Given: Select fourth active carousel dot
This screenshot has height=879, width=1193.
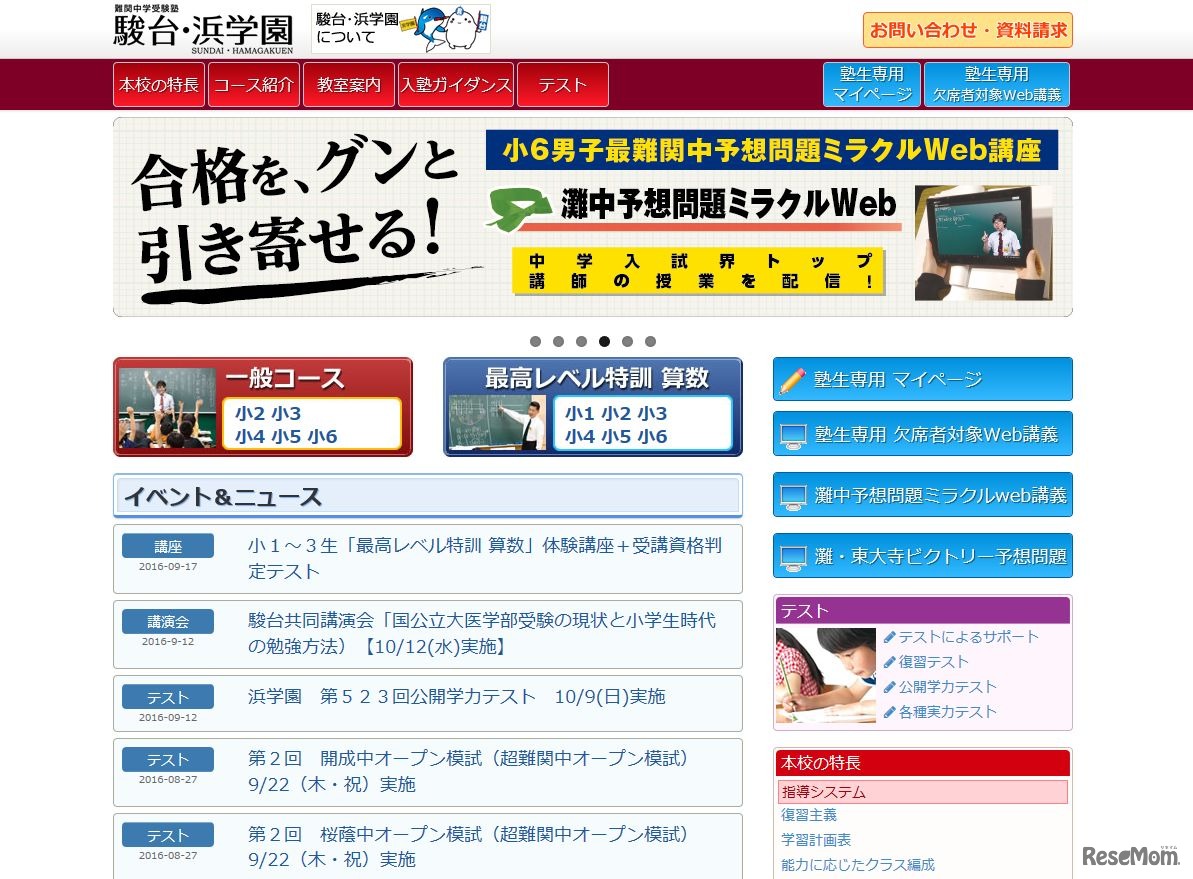Looking at the screenshot, I should tap(604, 341).
